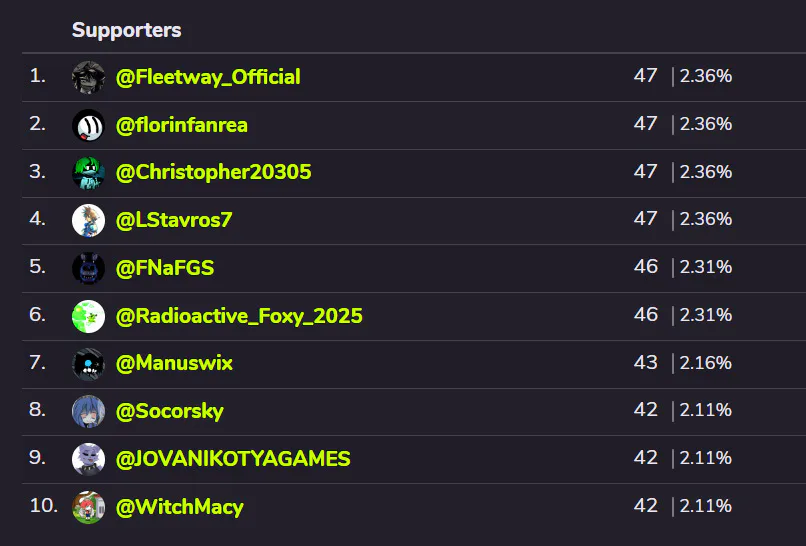Visit the @florinfanrea username link
The height and width of the screenshot is (546, 806).
[181, 125]
